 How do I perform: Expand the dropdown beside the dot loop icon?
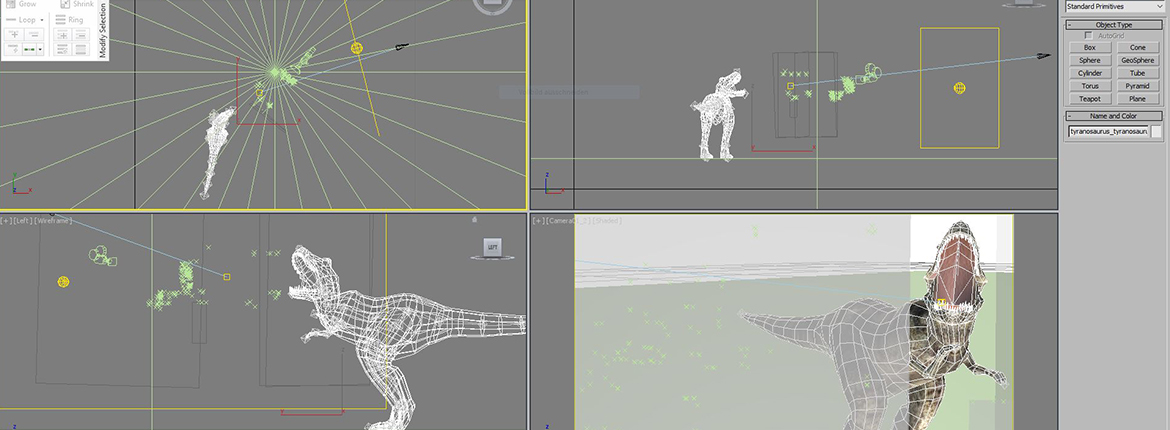(40, 49)
